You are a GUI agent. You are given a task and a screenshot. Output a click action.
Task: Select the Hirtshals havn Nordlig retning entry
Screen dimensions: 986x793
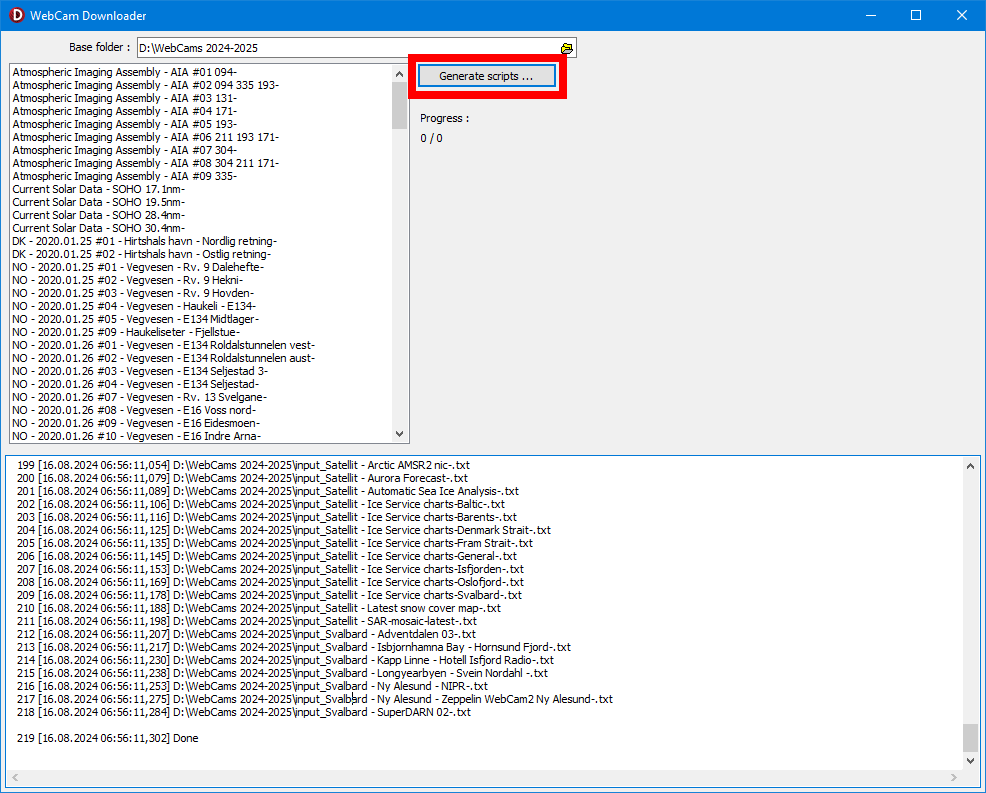(x=144, y=242)
